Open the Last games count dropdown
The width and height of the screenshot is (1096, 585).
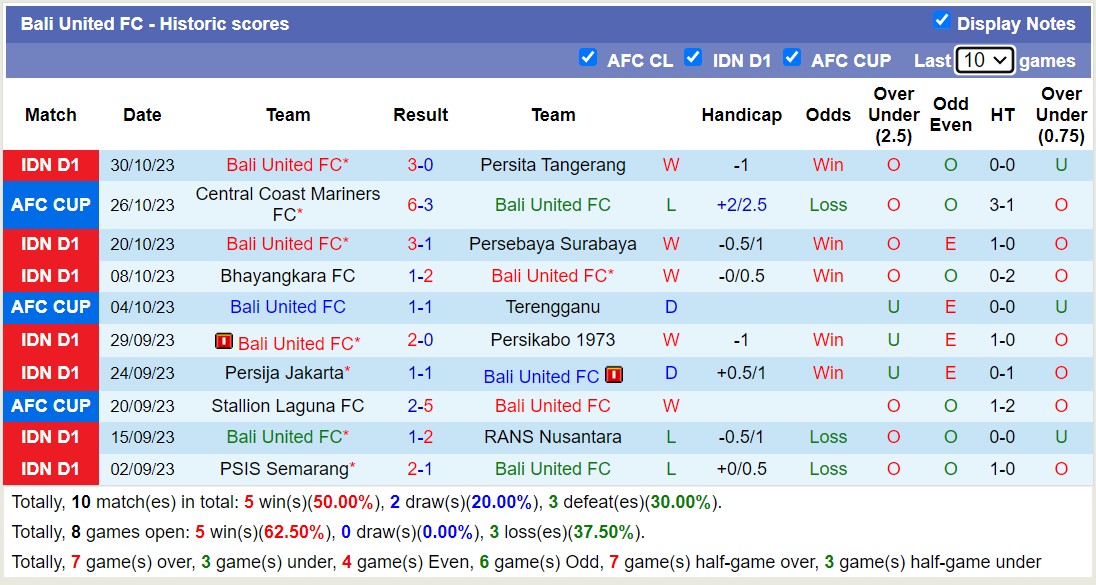[x=984, y=60]
